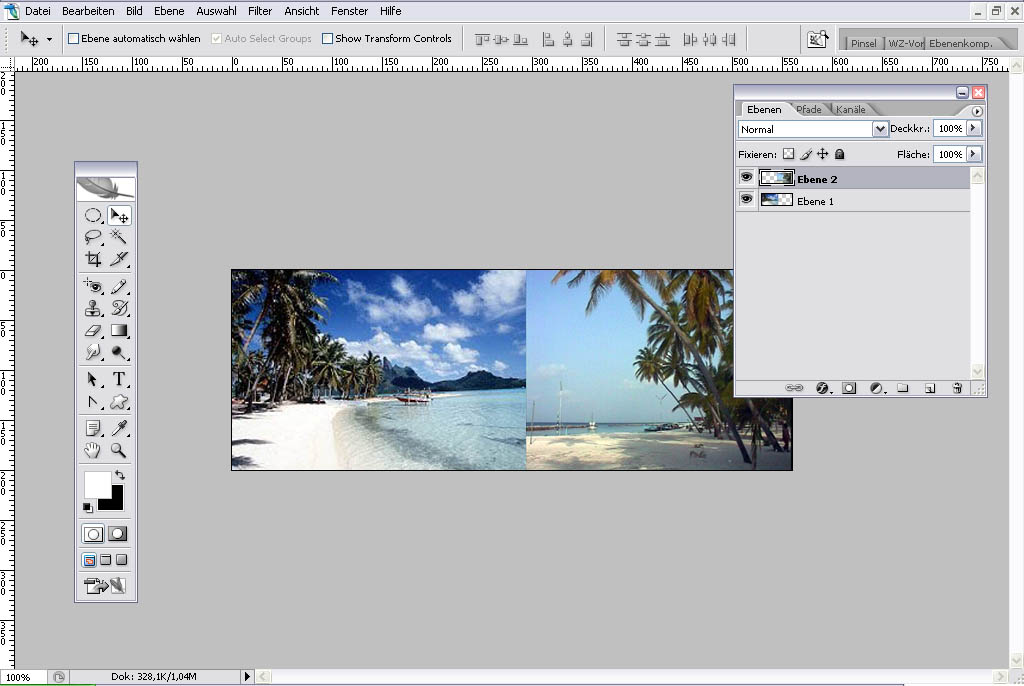The width and height of the screenshot is (1024, 686).
Task: Open the tool preset picker arrow
Action: 49,39
